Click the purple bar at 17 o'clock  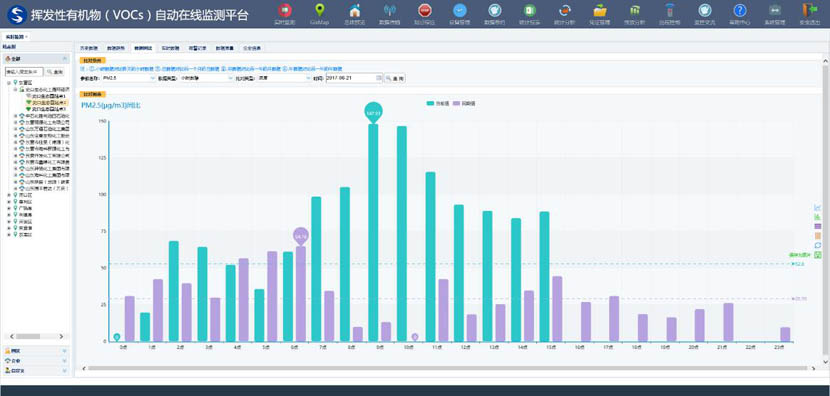(x=614, y=319)
